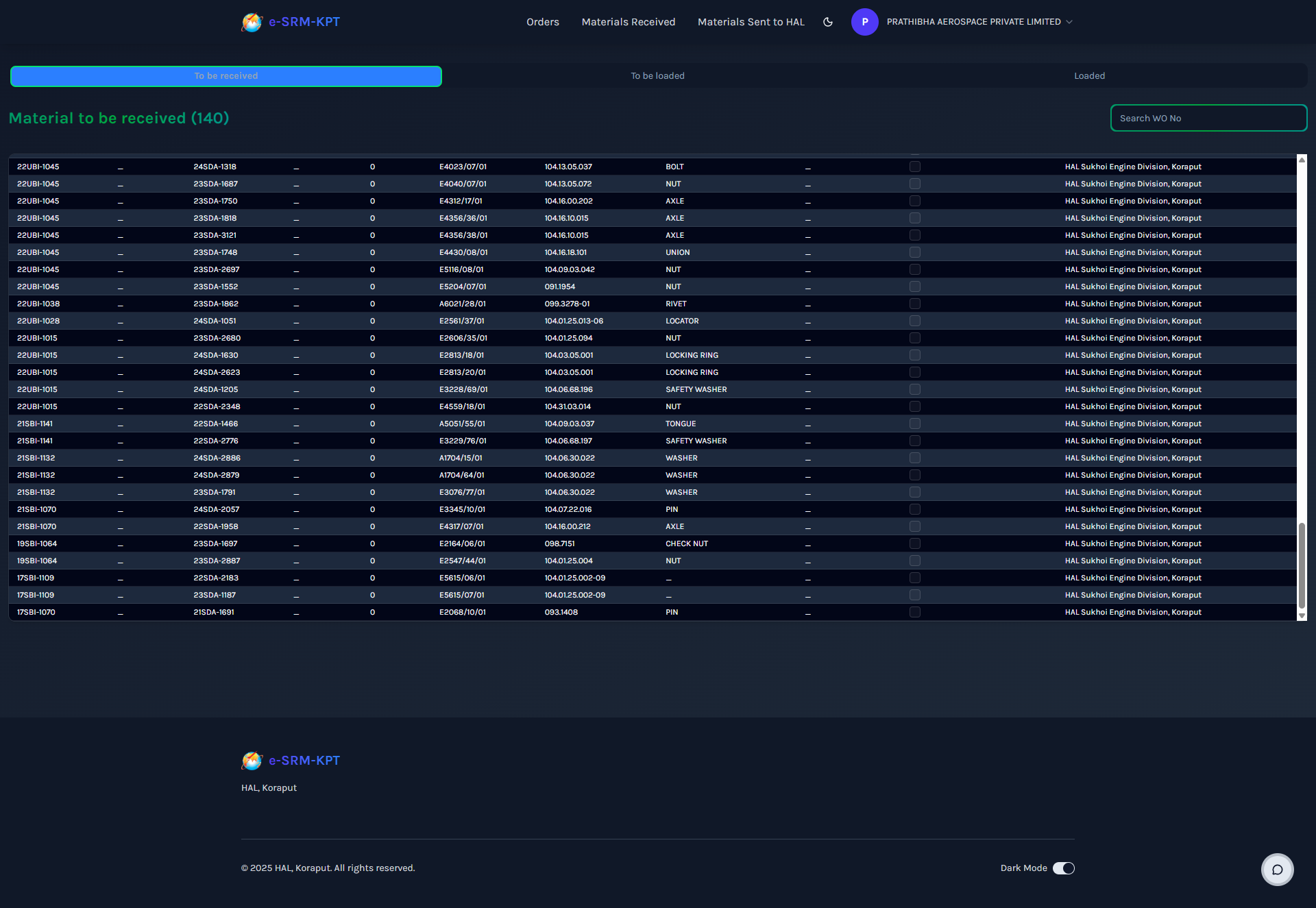Toggle the moon theme icon in header

tap(828, 22)
